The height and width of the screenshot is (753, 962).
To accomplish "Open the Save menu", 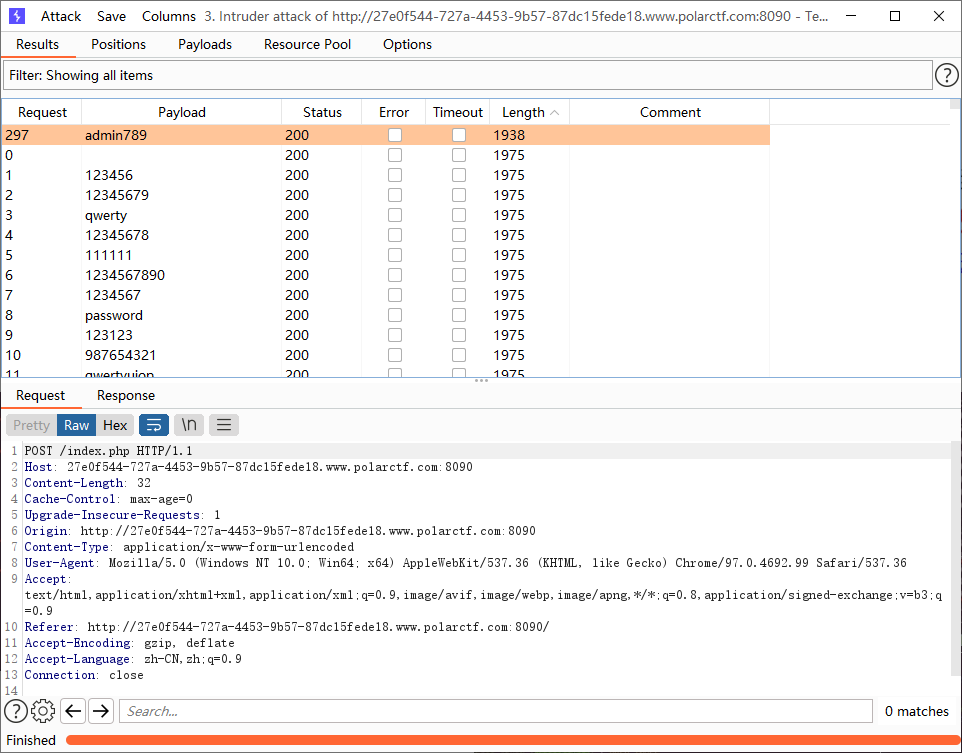I will [x=111, y=16].
